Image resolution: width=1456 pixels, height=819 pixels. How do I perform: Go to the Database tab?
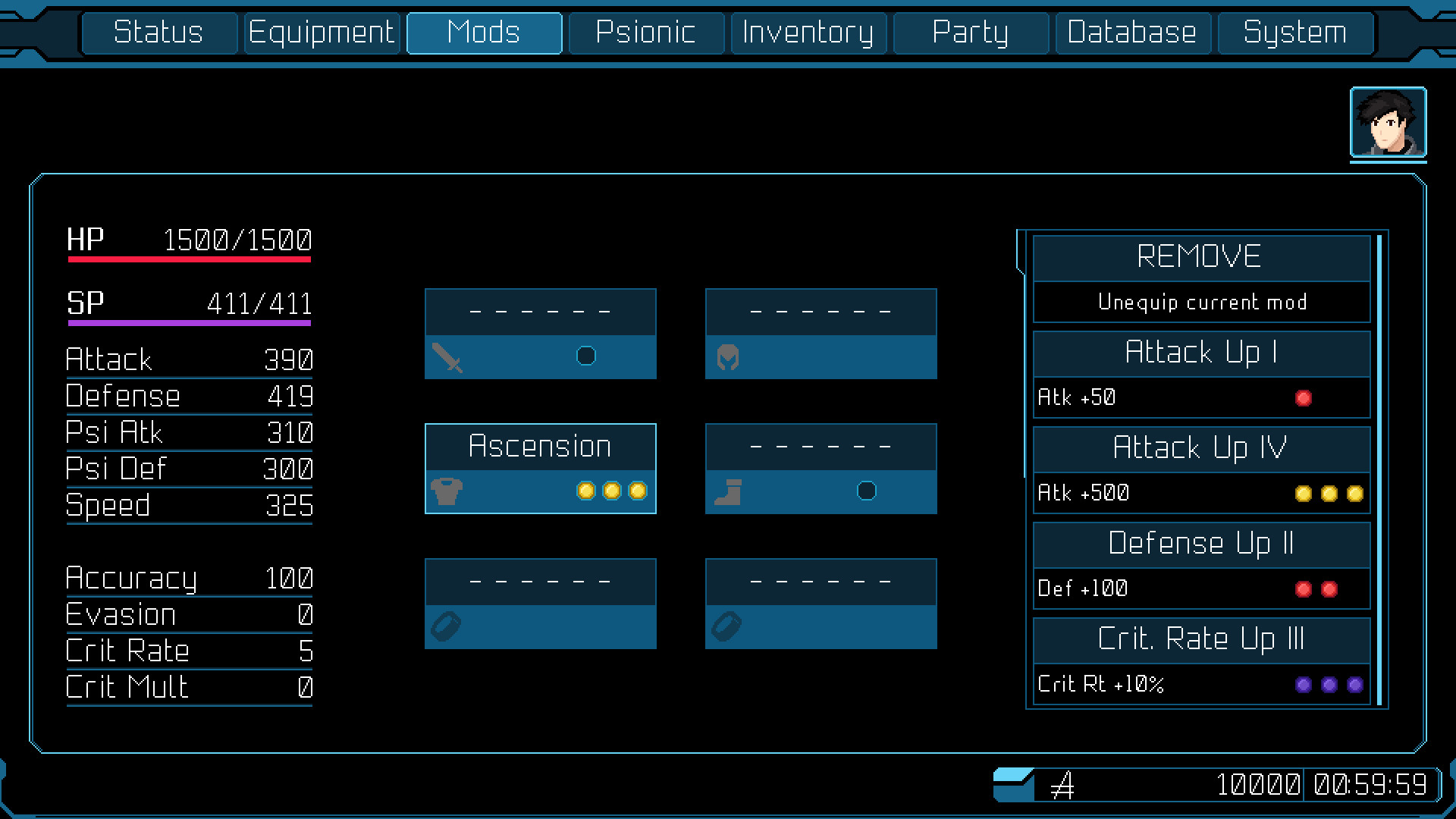(x=1131, y=33)
